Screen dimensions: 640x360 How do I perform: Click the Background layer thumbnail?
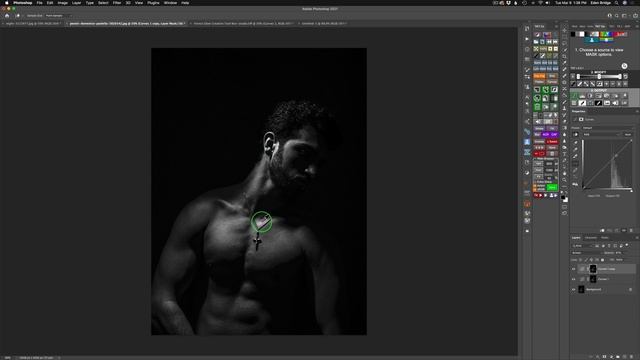pos(581,289)
